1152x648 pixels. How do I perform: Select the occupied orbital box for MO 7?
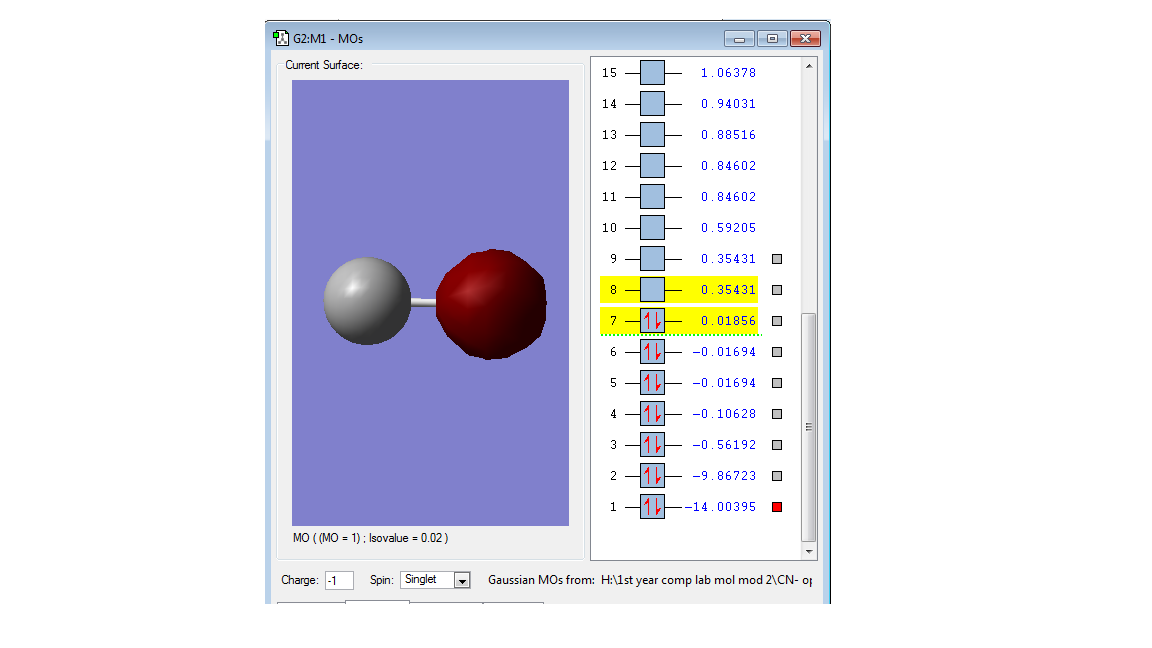tap(652, 321)
